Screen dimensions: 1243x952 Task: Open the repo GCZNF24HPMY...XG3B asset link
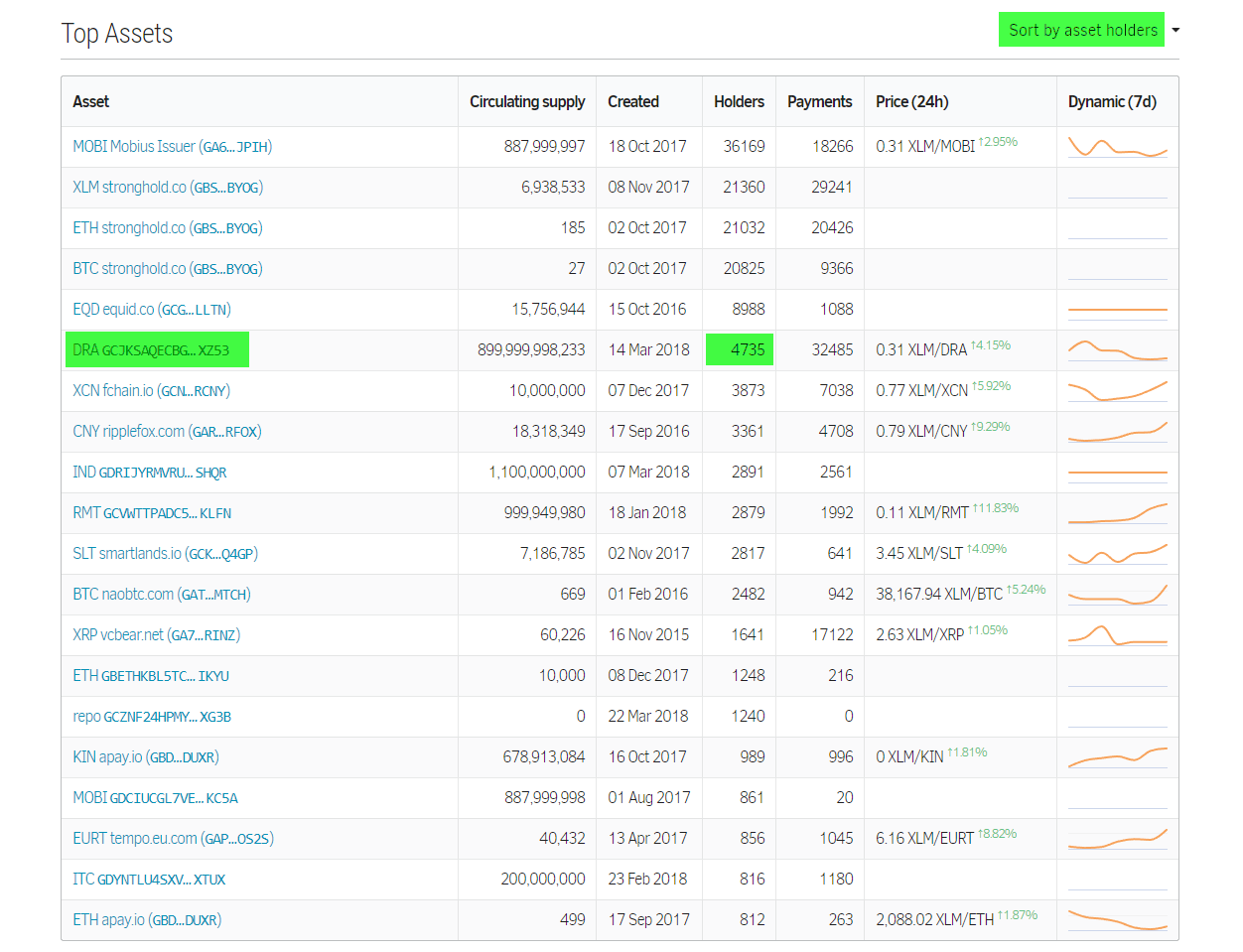click(152, 717)
